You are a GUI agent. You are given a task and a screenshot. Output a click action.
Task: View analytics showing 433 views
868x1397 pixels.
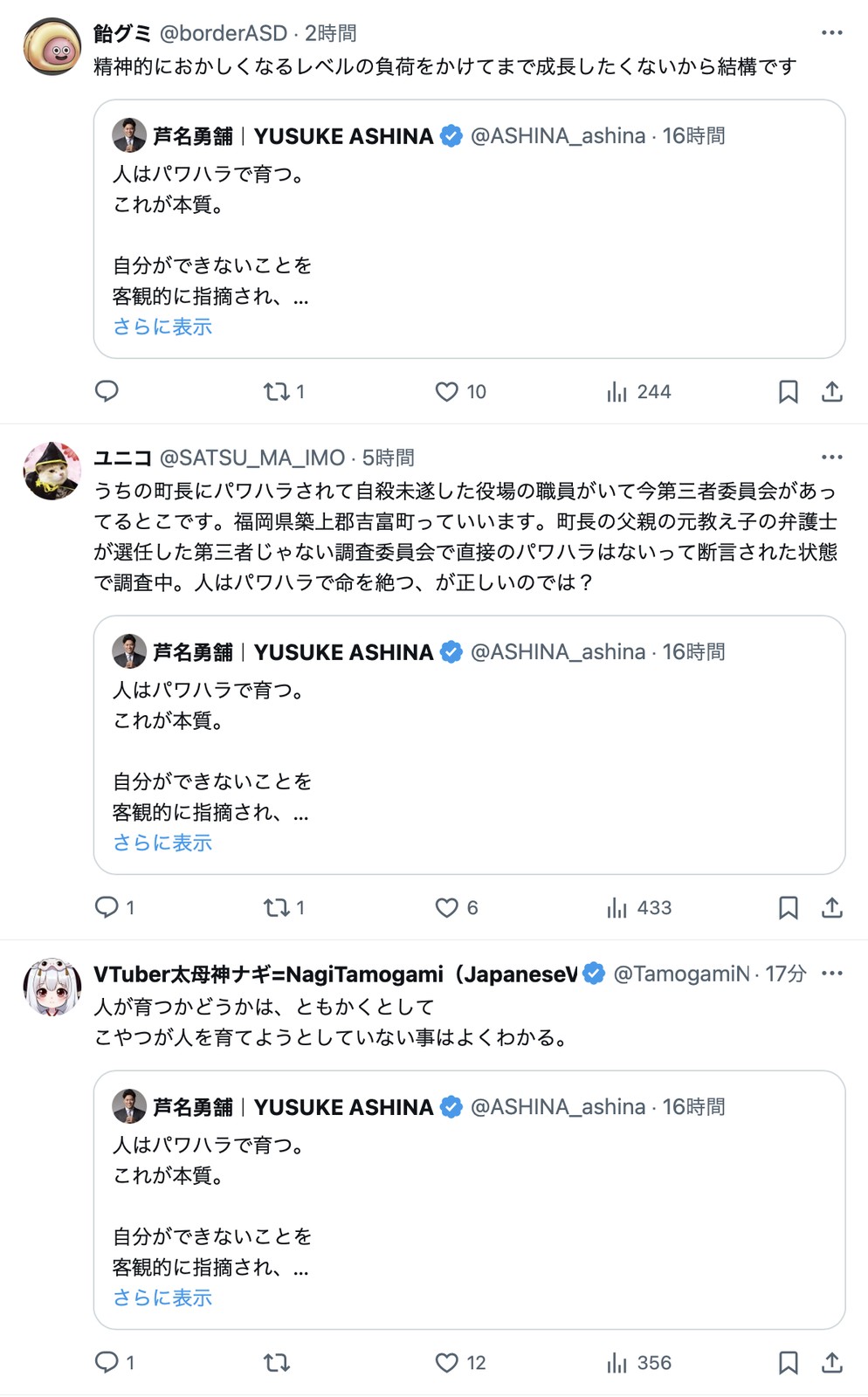(x=638, y=908)
